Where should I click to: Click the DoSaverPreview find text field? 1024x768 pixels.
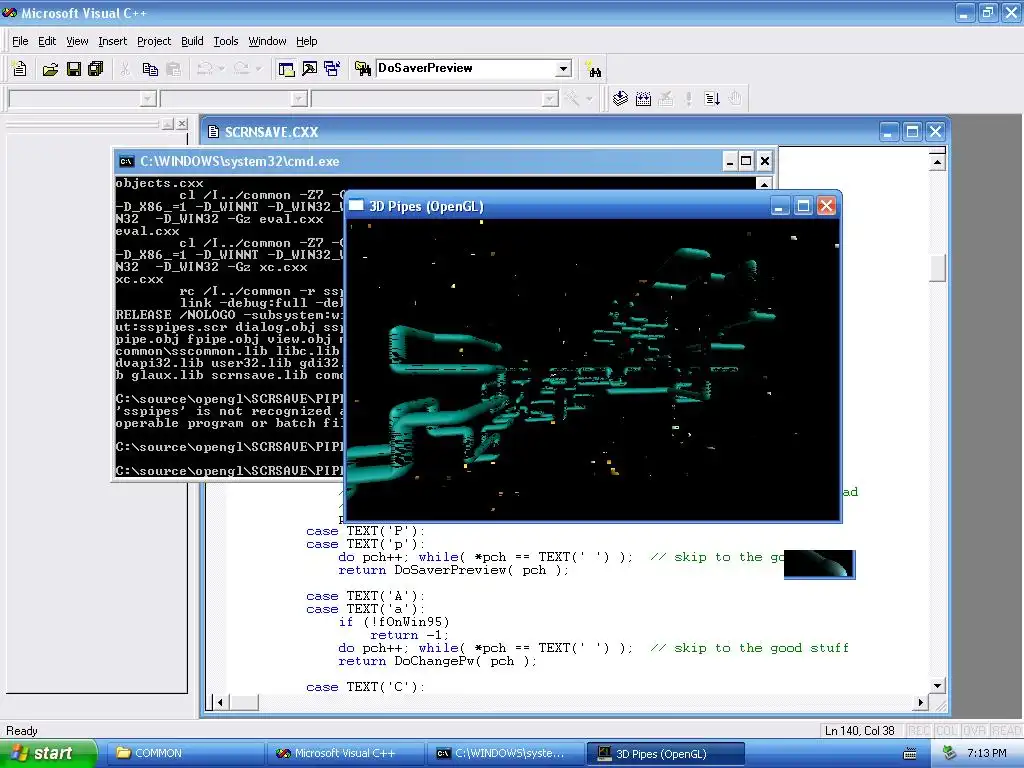(466, 68)
